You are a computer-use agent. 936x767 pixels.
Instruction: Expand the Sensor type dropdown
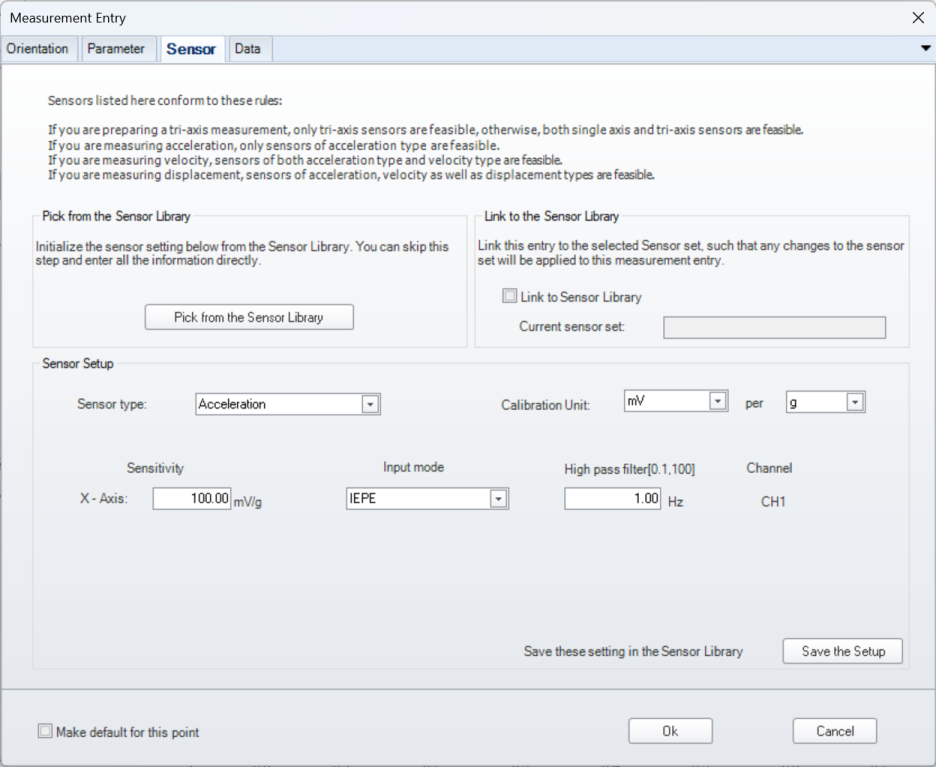(x=288, y=404)
